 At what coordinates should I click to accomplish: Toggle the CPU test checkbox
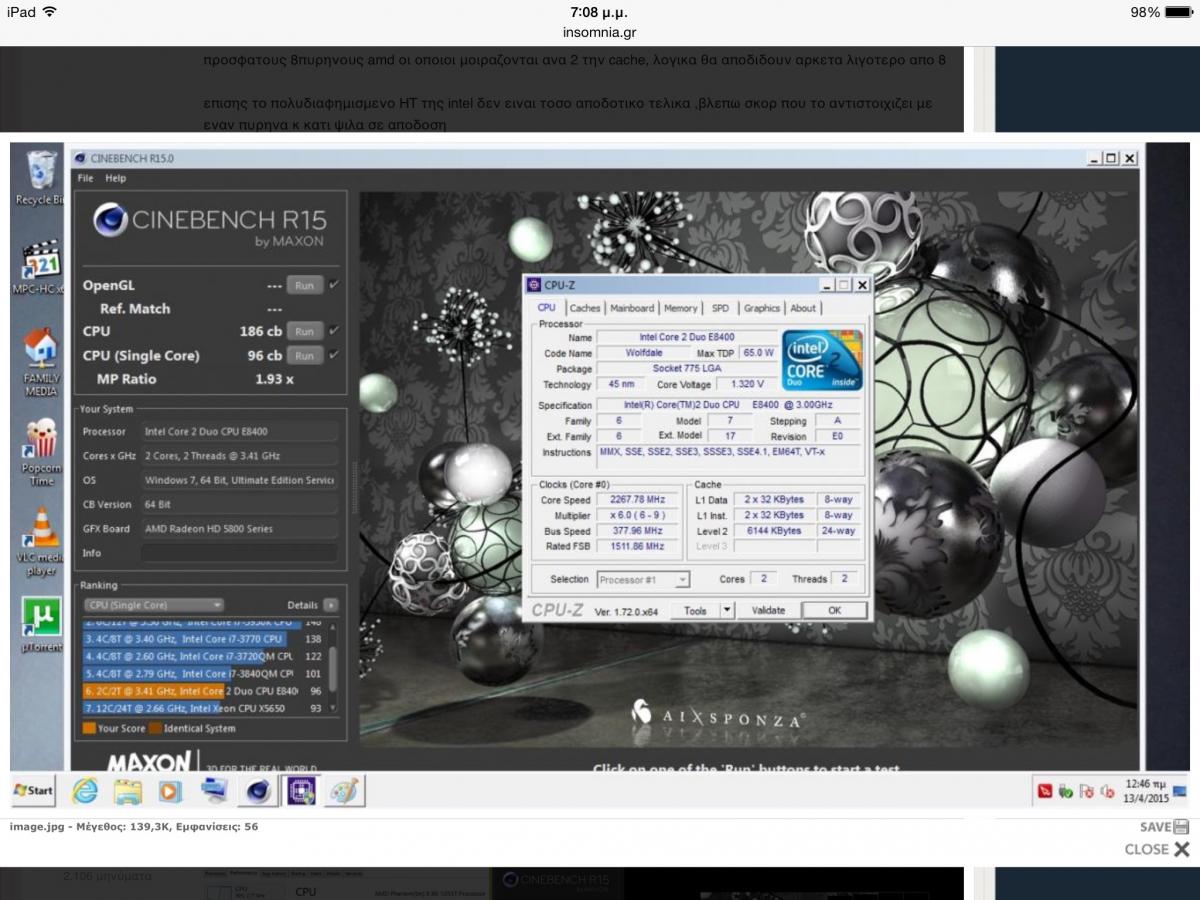click(334, 330)
